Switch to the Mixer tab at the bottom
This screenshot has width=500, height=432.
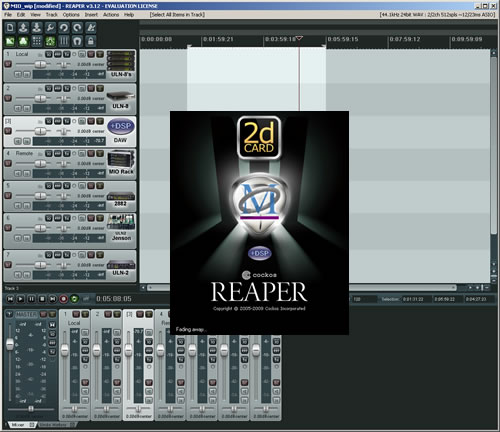(x=21, y=425)
